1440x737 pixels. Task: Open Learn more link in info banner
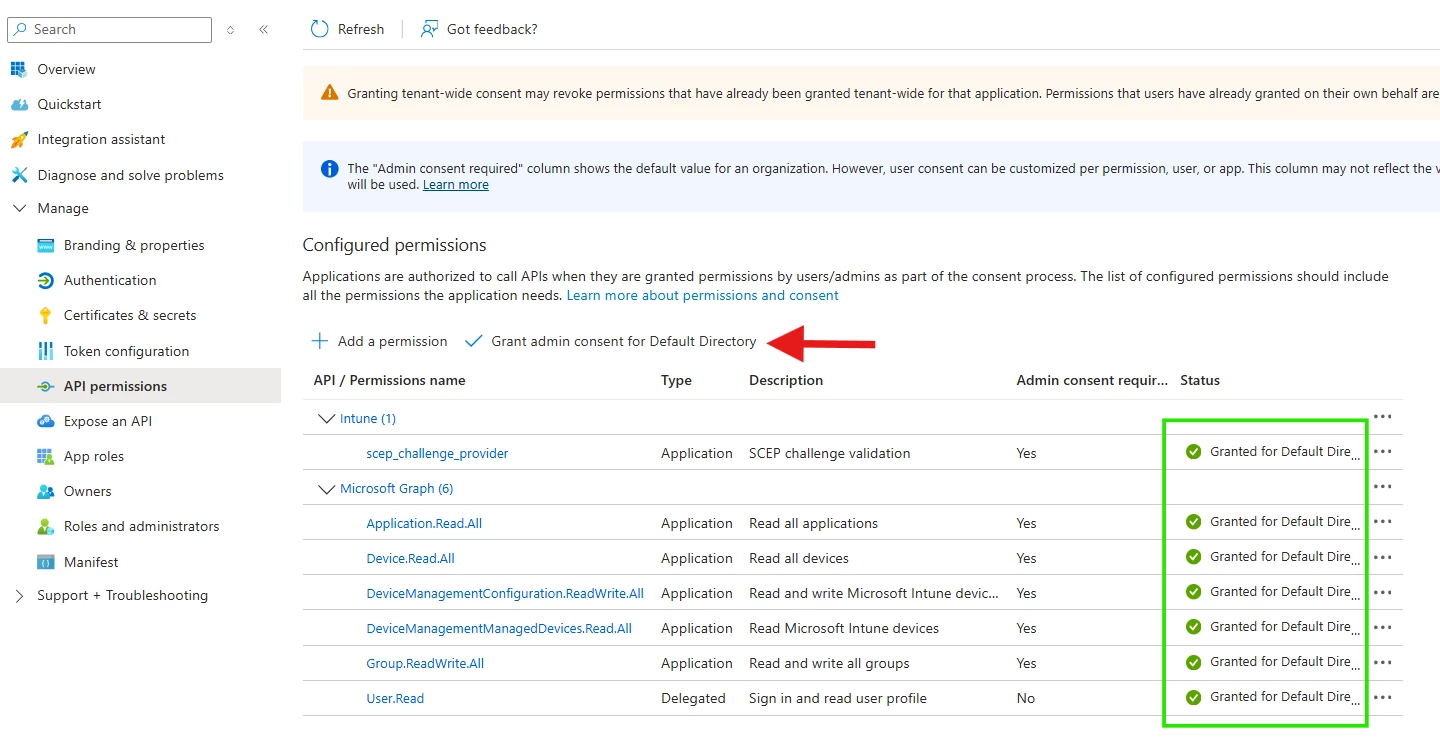pyautogui.click(x=456, y=185)
